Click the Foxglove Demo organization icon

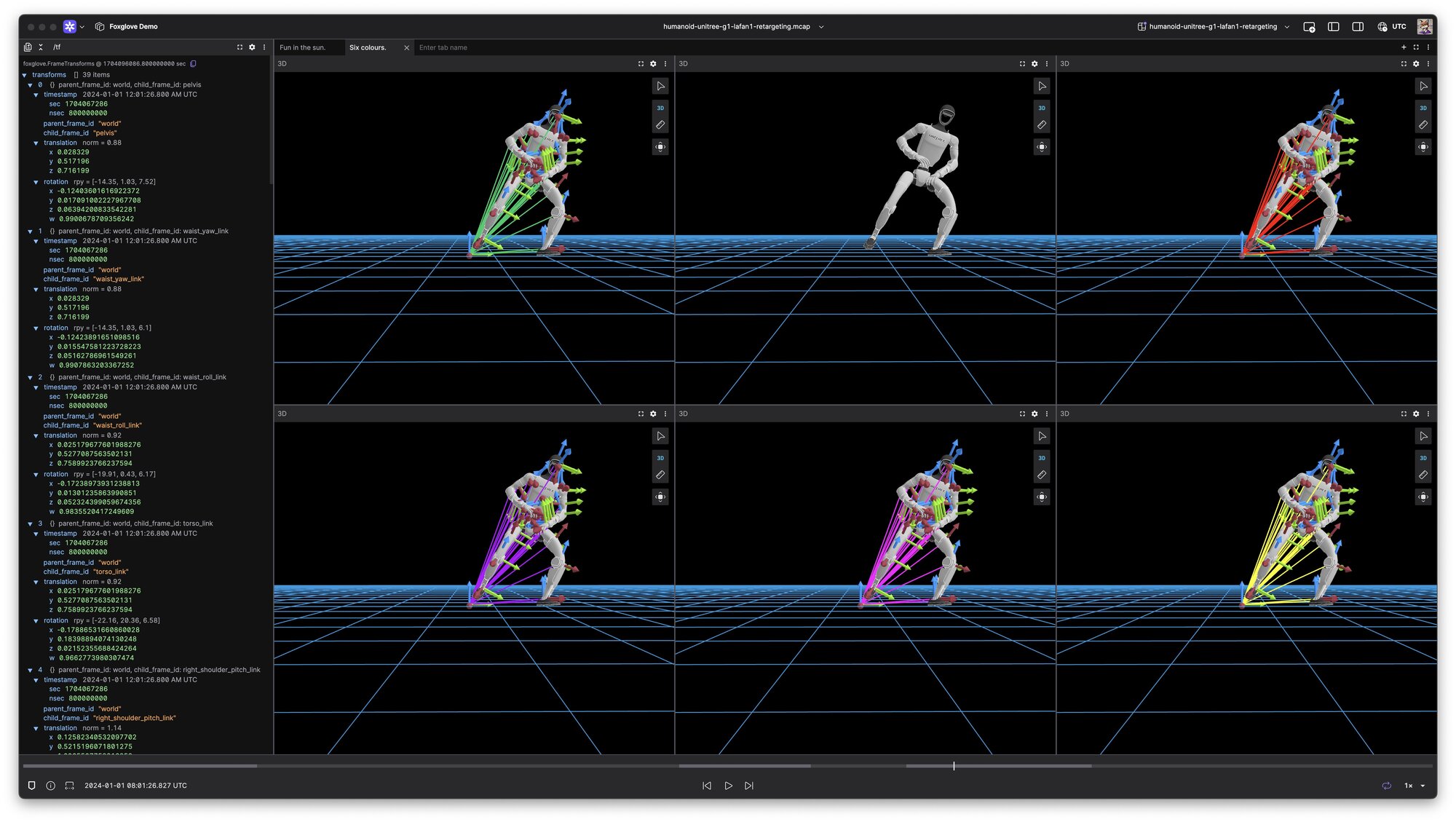(x=100, y=26)
